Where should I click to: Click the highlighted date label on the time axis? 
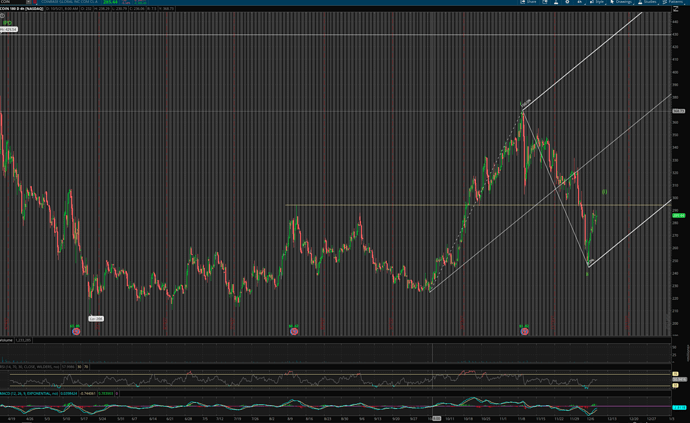tap(435, 419)
